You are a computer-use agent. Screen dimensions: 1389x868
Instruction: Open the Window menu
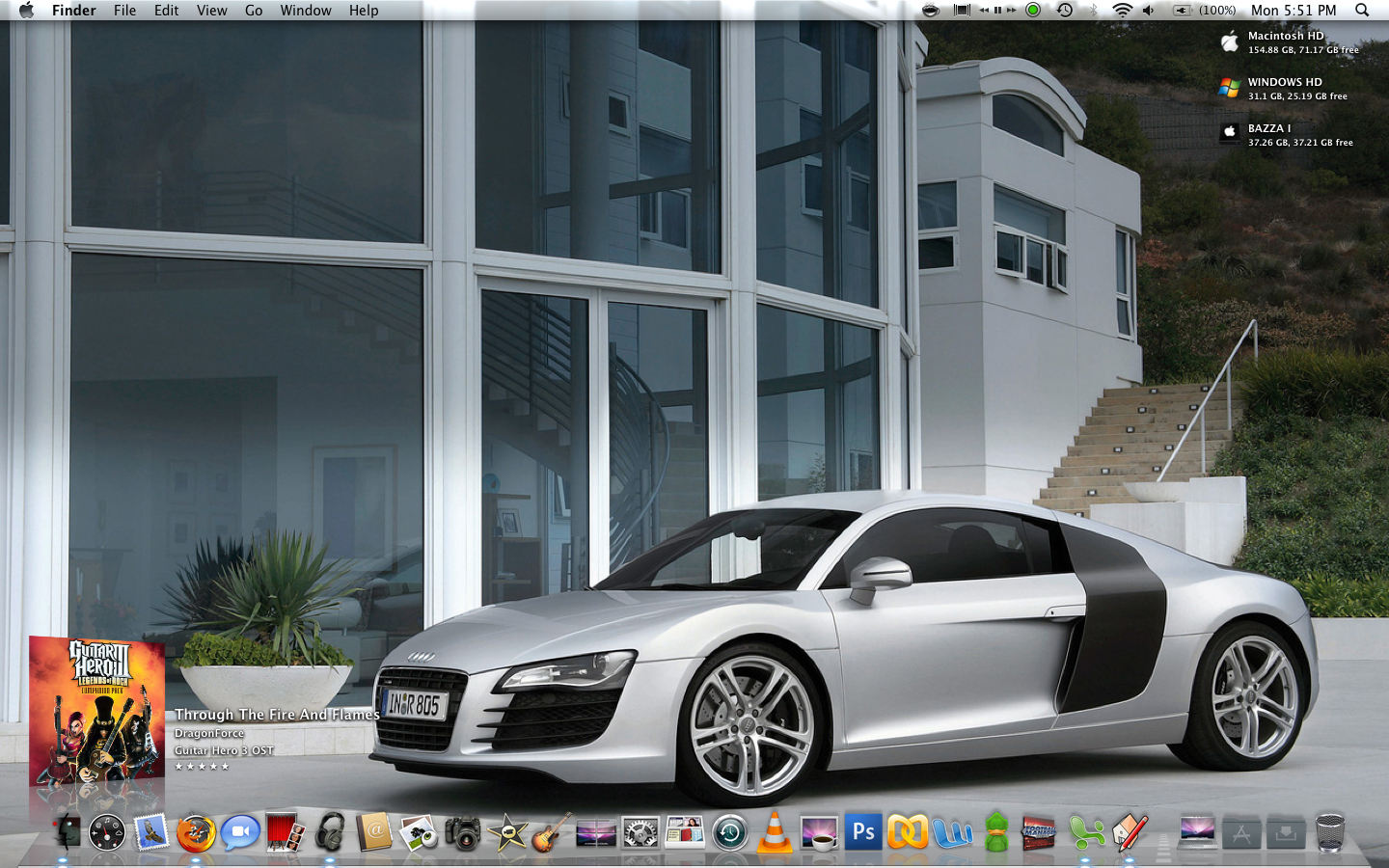coord(306,10)
